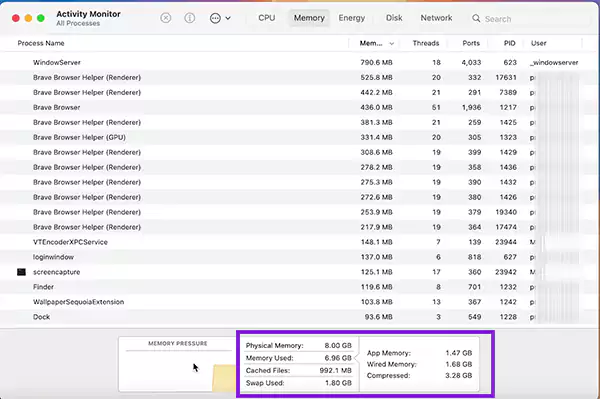Switch to the CPU tab
Screen dimensions: 600x399
tap(267, 18)
